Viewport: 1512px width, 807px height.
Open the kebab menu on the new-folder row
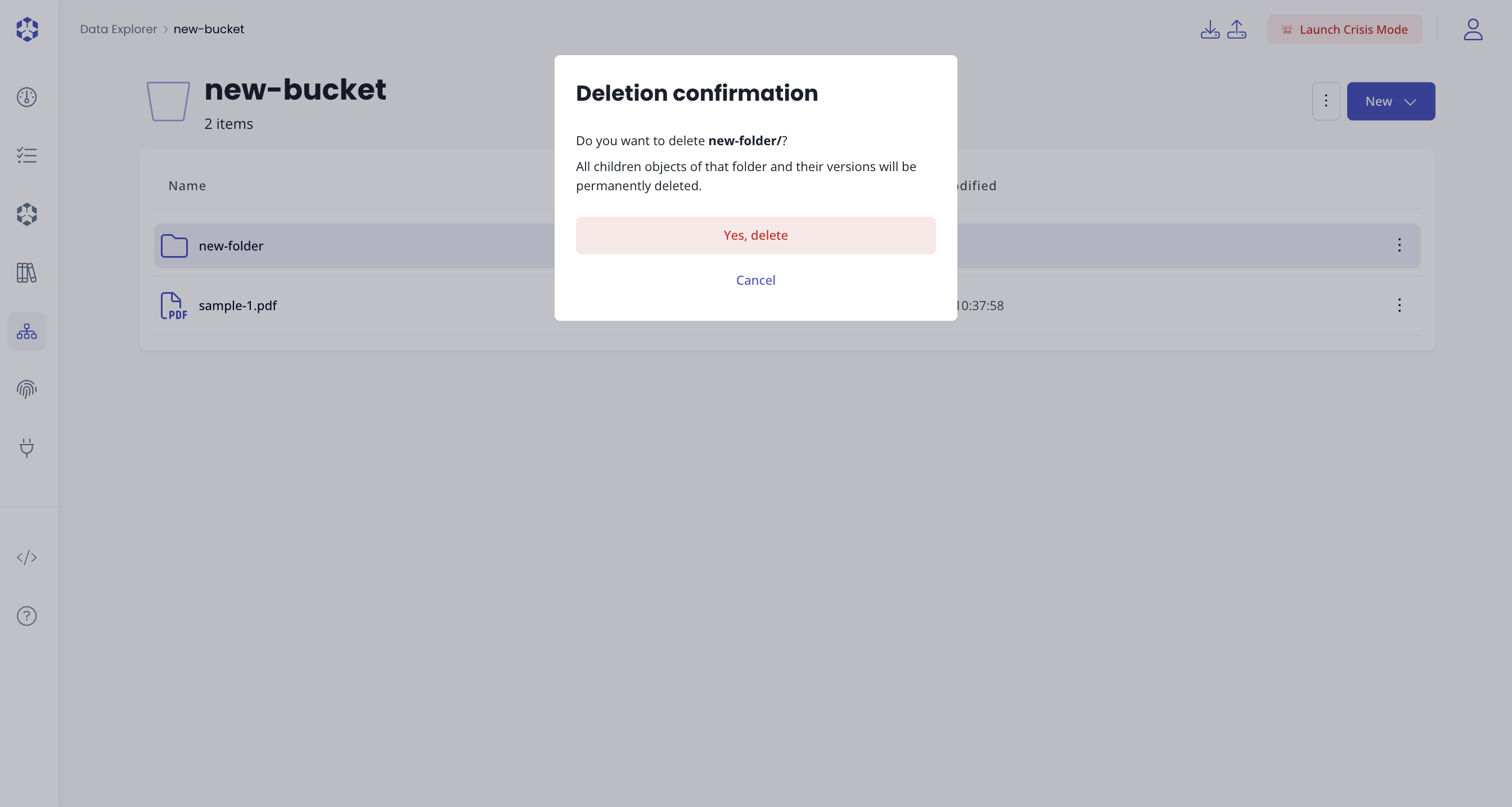click(1399, 245)
